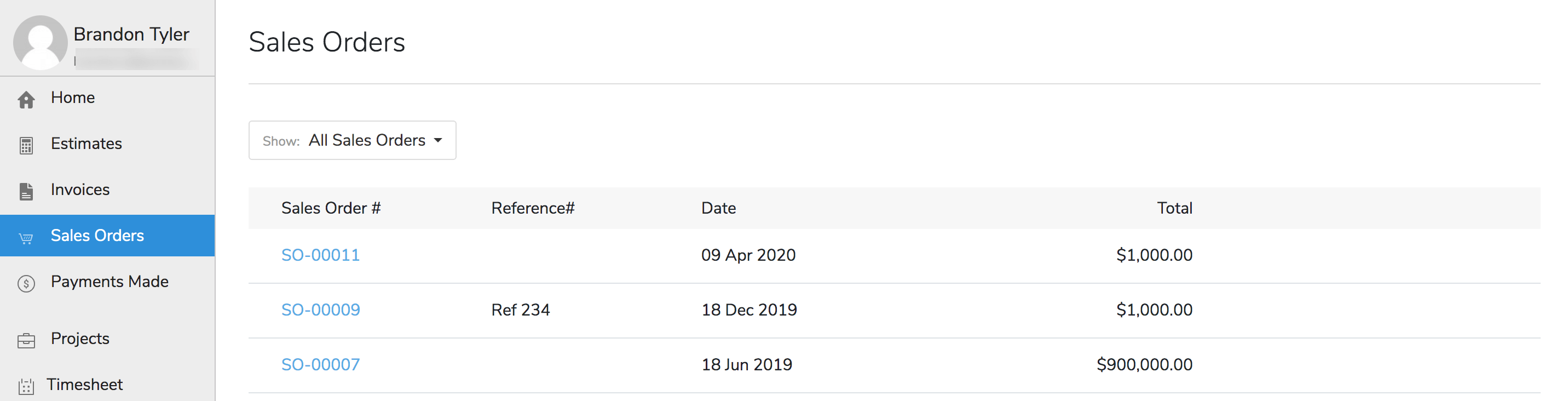The height and width of the screenshot is (401, 1568).
Task: Open sales order SO-00011 link
Action: pos(320,255)
